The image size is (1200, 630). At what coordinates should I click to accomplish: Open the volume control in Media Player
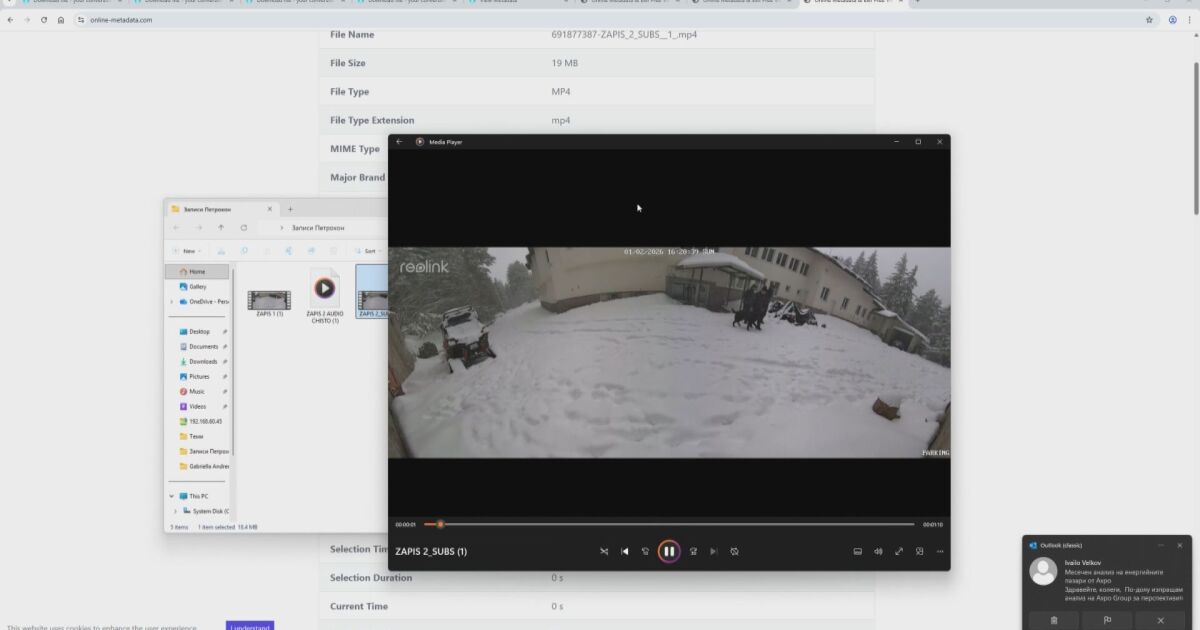(878, 551)
